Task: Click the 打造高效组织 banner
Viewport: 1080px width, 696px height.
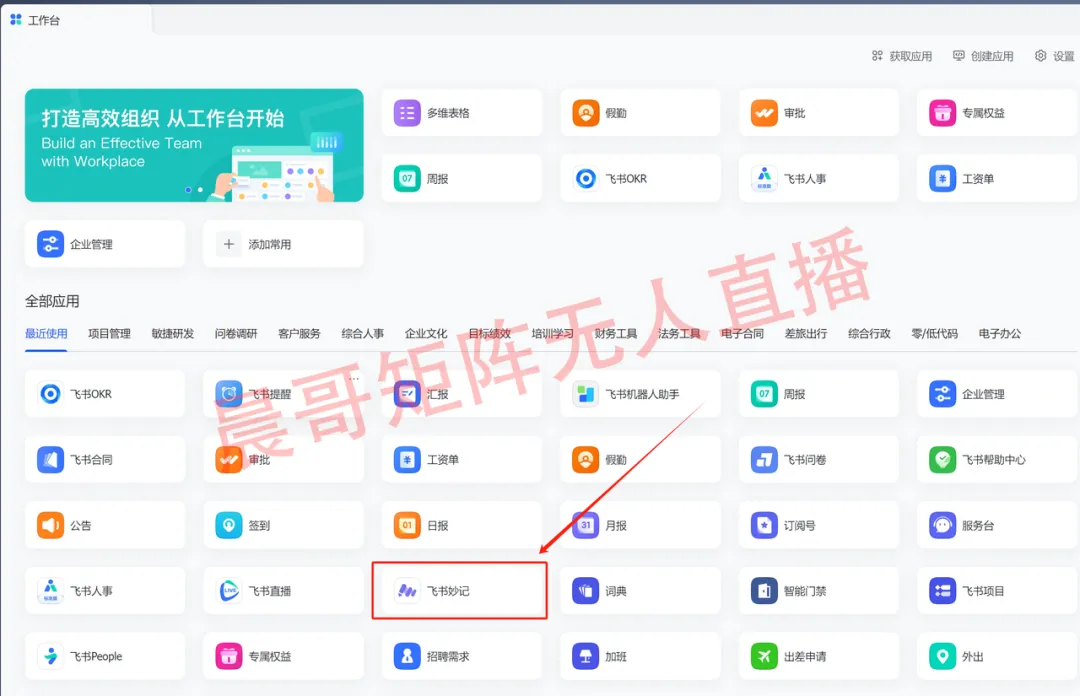Action: (194, 145)
